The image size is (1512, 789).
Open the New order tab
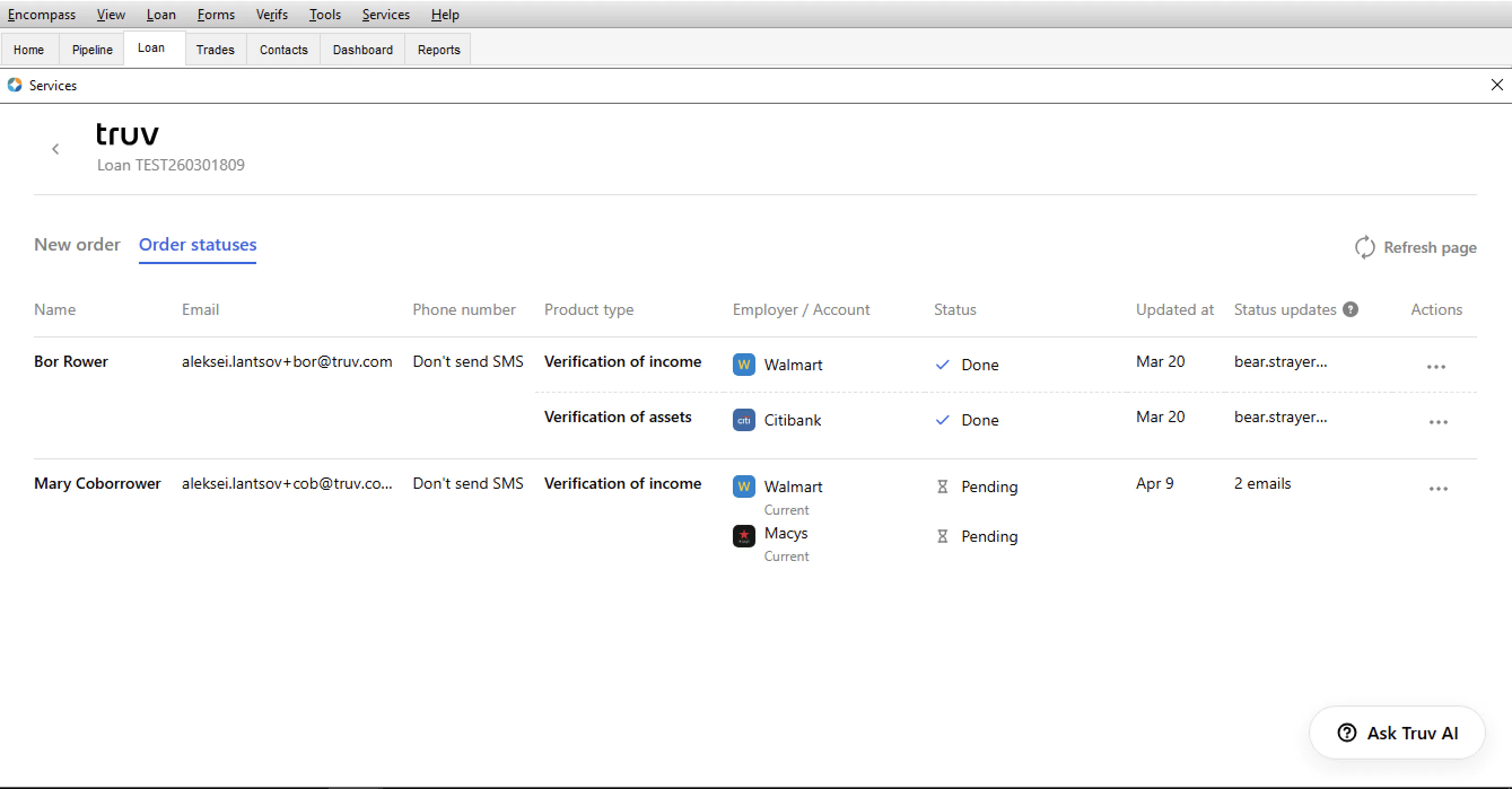point(77,244)
